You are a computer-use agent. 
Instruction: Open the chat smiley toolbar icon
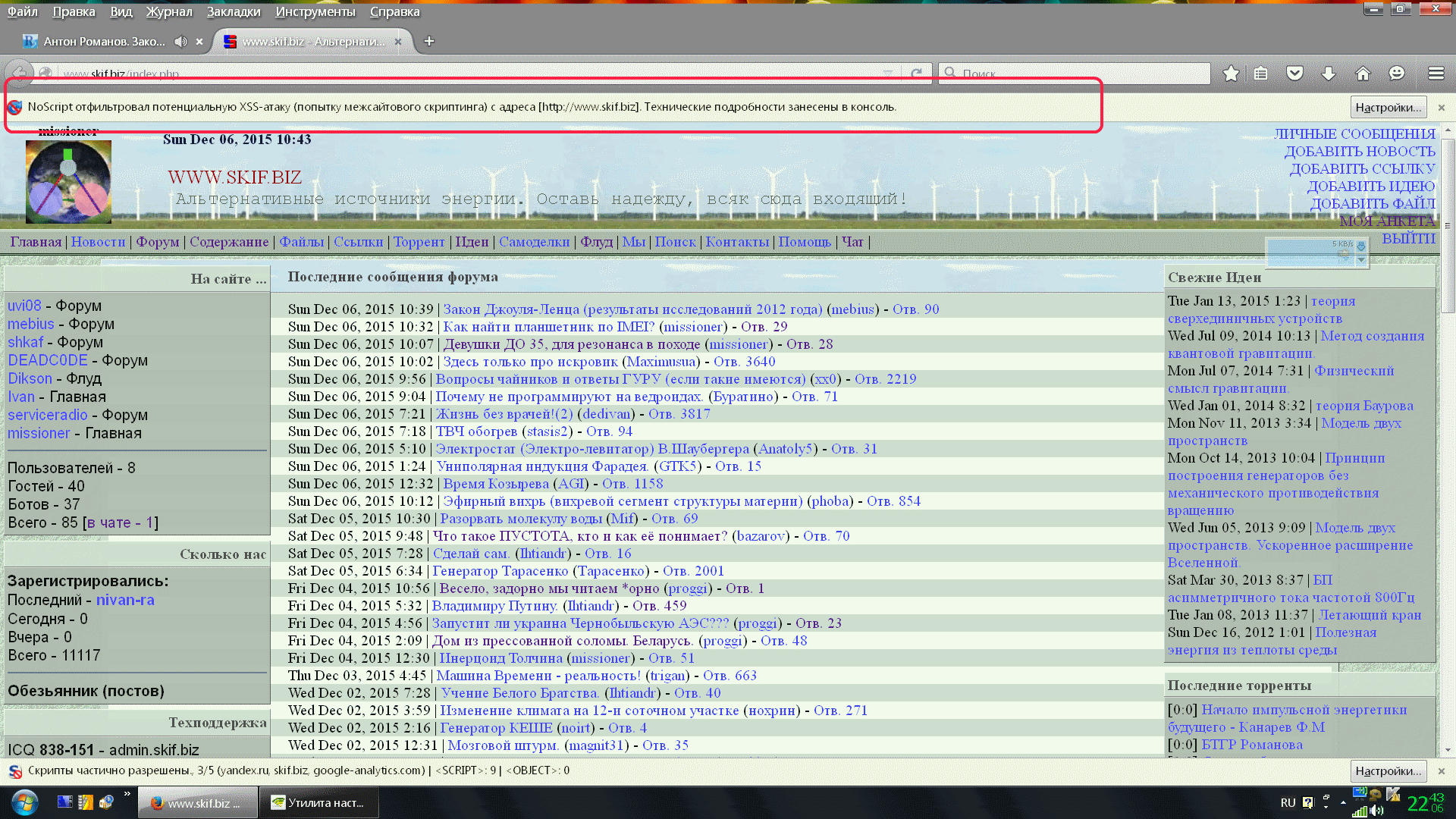click(1397, 74)
